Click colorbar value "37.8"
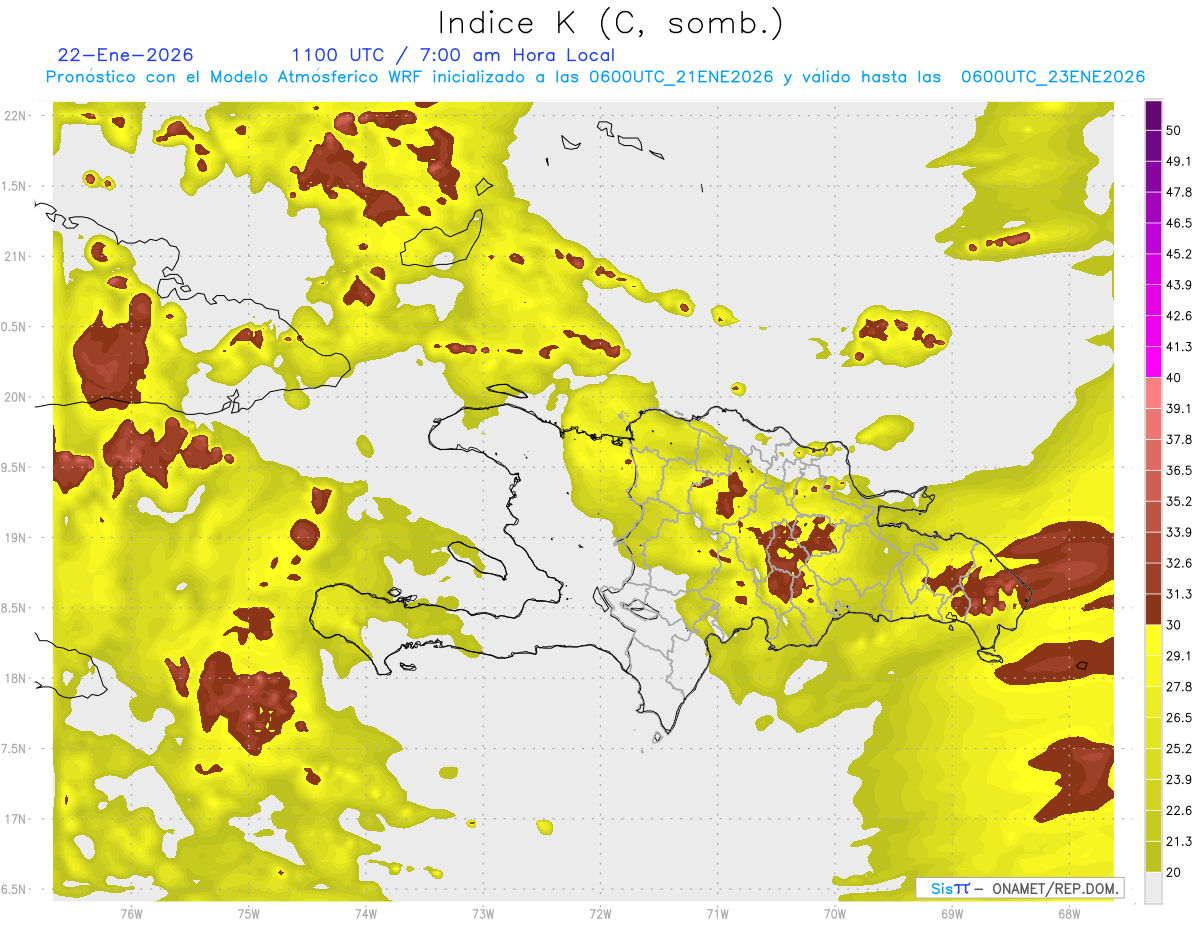Screen dimensions: 1200x927 tap(1179, 440)
